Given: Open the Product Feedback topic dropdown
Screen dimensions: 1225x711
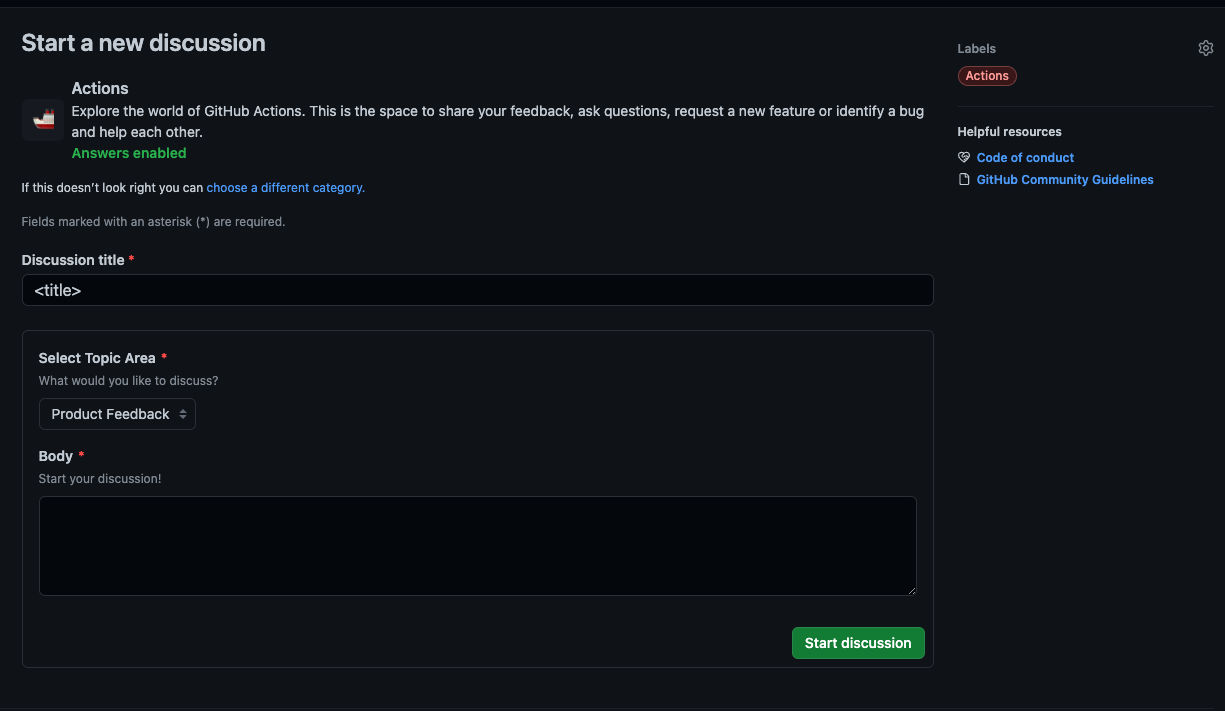Looking at the screenshot, I should (x=117, y=414).
